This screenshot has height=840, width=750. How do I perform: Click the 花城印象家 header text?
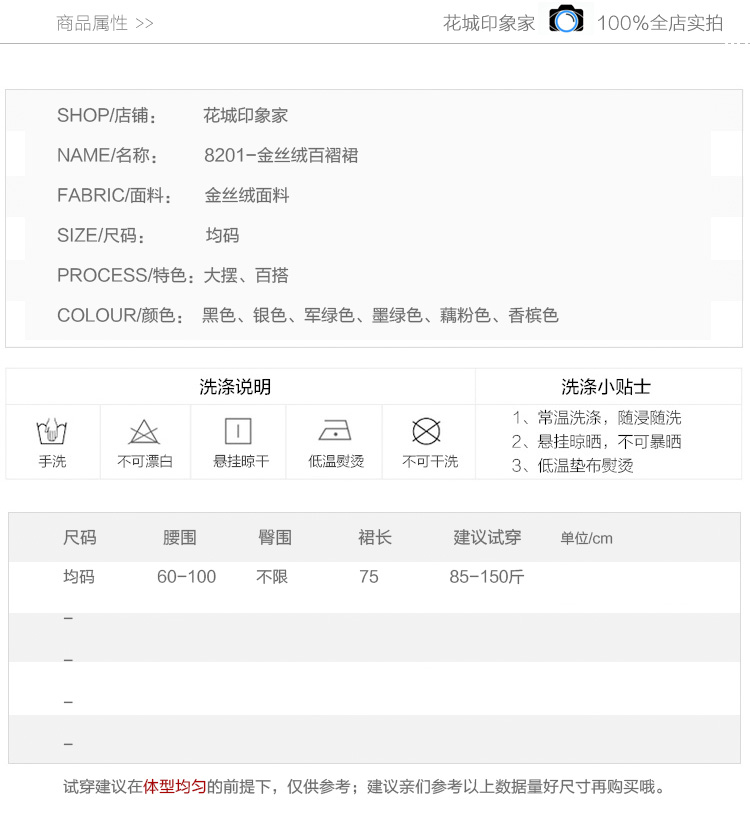tap(489, 24)
